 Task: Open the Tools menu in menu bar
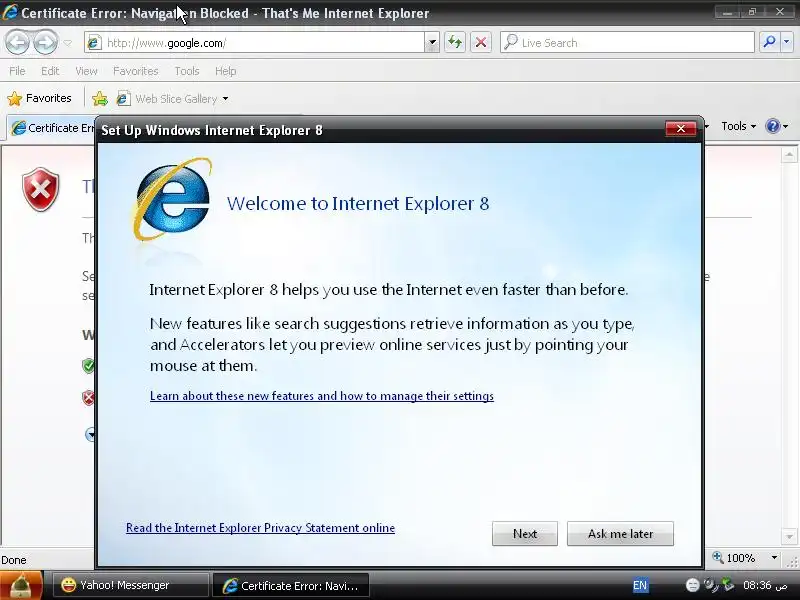pyautogui.click(x=187, y=71)
